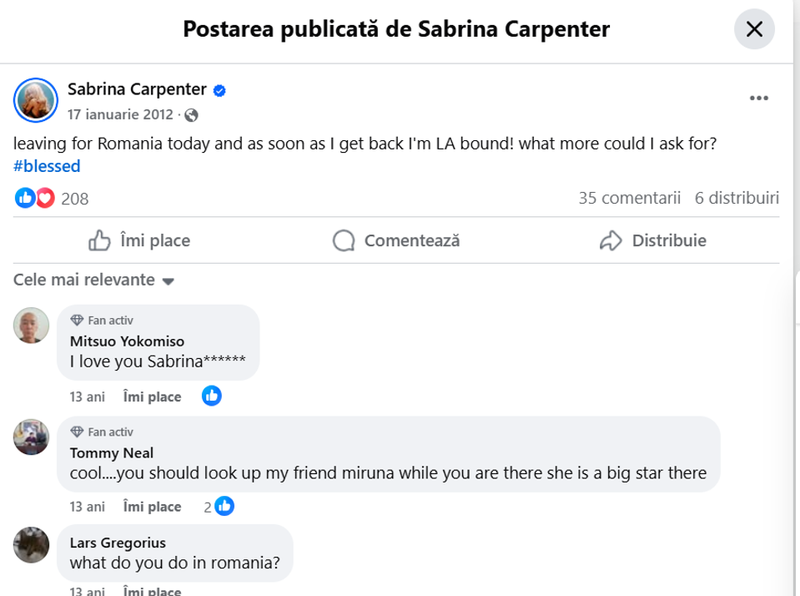Toggle Îmi place on Tommy Neal's comment
Image resolution: width=800 pixels, height=596 pixels.
click(x=152, y=507)
